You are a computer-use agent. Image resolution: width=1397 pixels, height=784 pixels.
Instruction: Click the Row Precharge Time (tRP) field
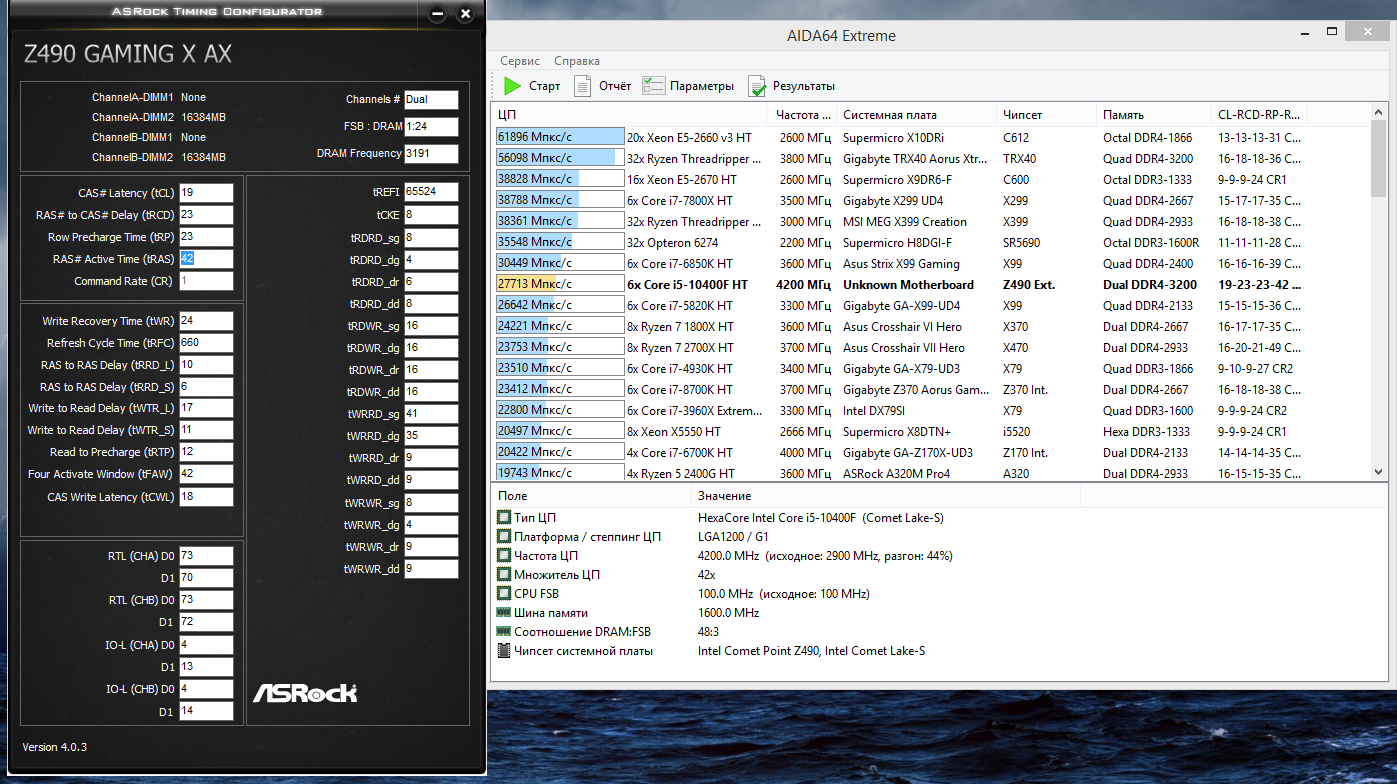206,237
